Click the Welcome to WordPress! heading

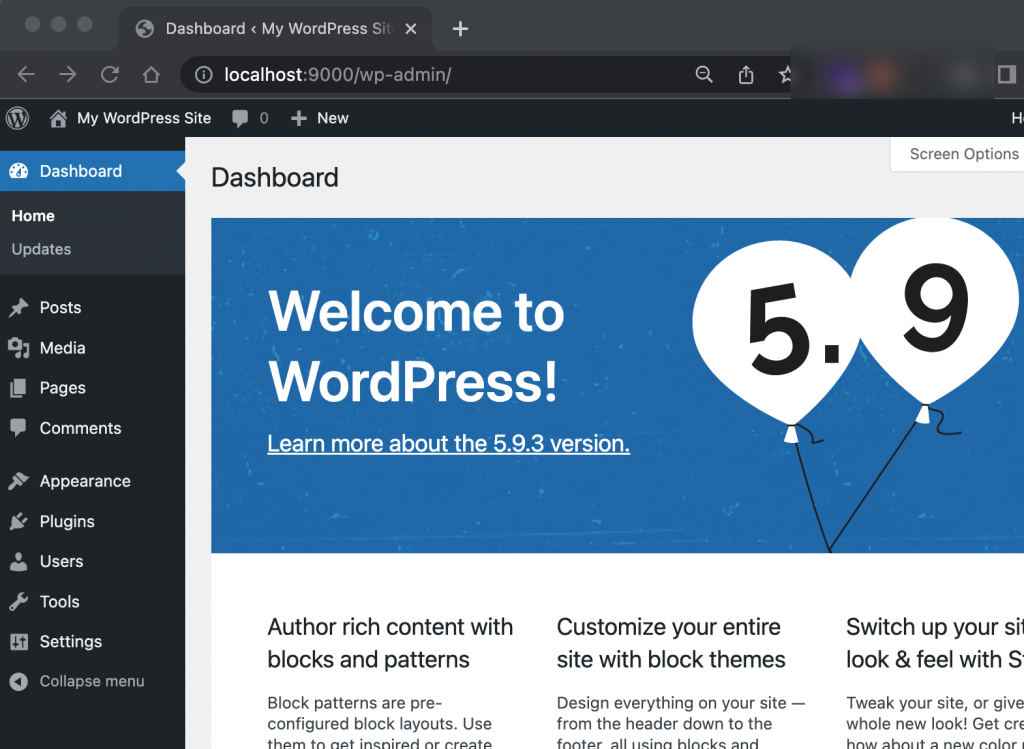coord(416,346)
